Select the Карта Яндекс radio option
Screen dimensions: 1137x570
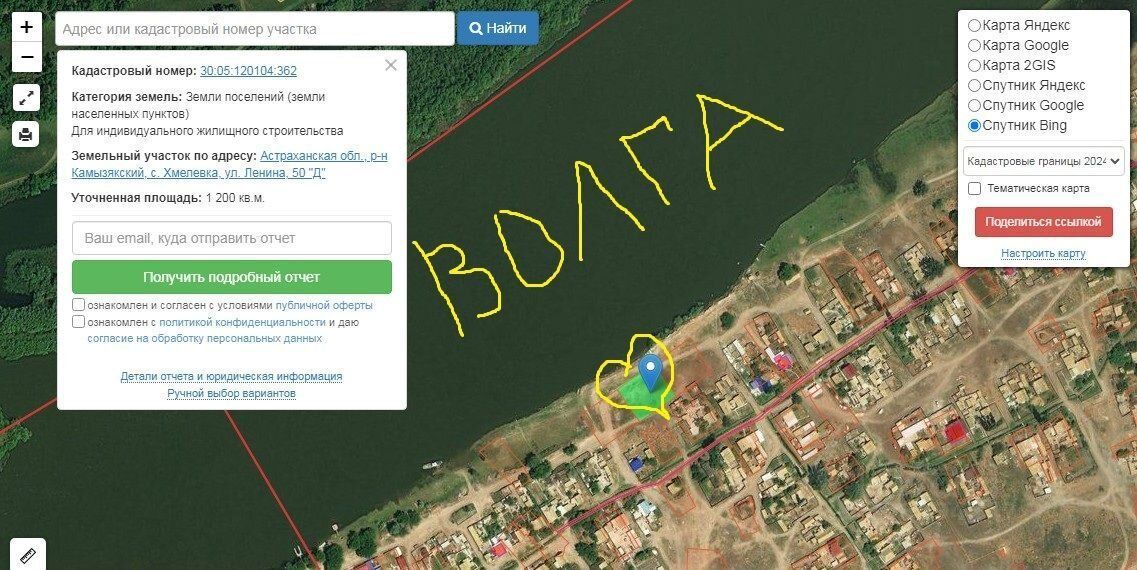coord(975,25)
